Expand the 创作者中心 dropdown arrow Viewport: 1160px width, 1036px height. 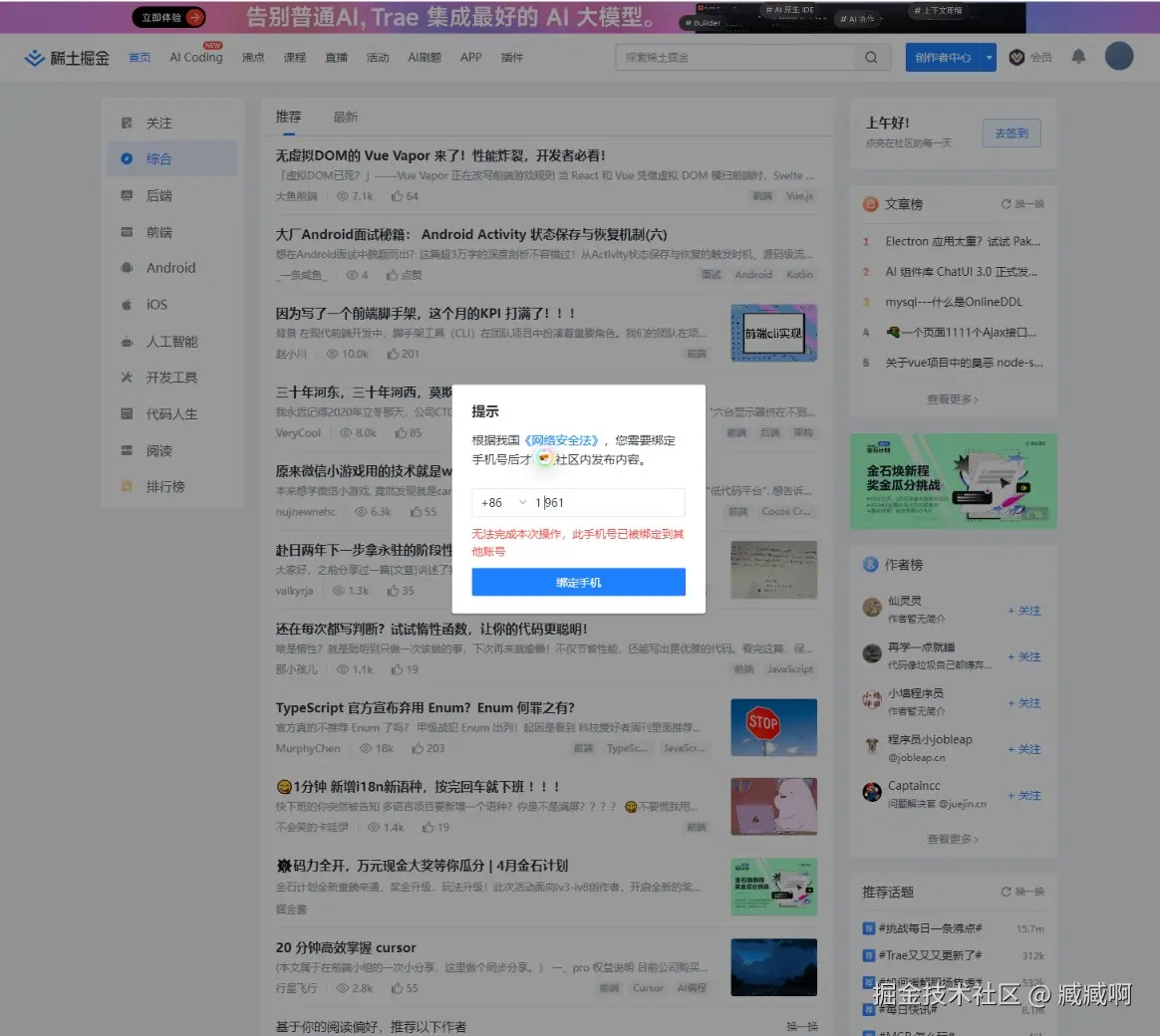tap(987, 57)
